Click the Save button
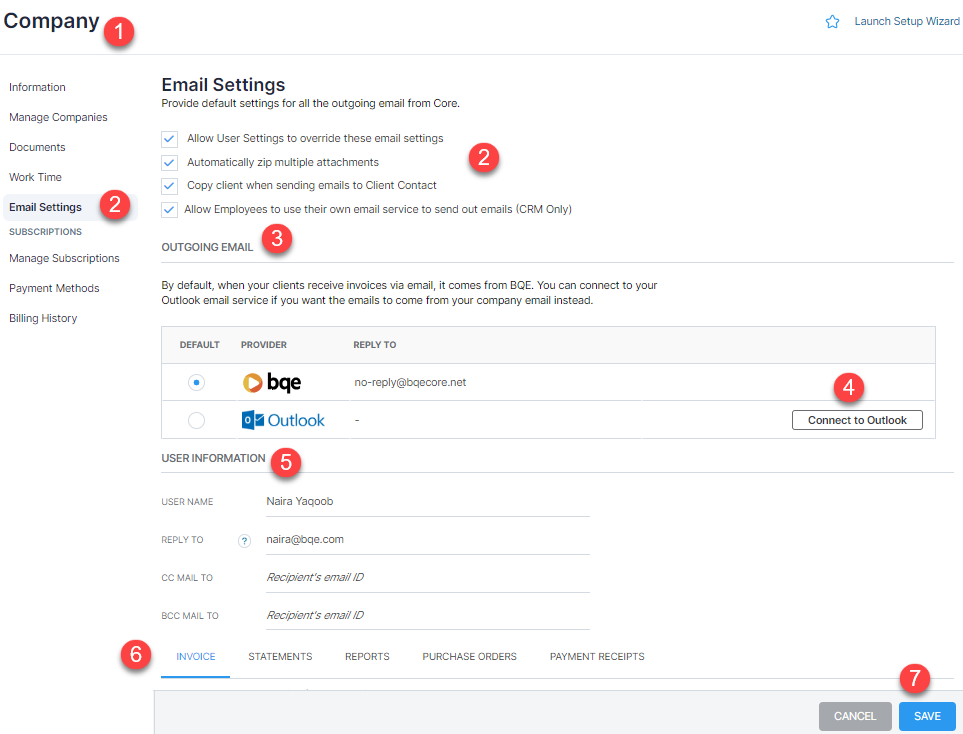 (927, 716)
